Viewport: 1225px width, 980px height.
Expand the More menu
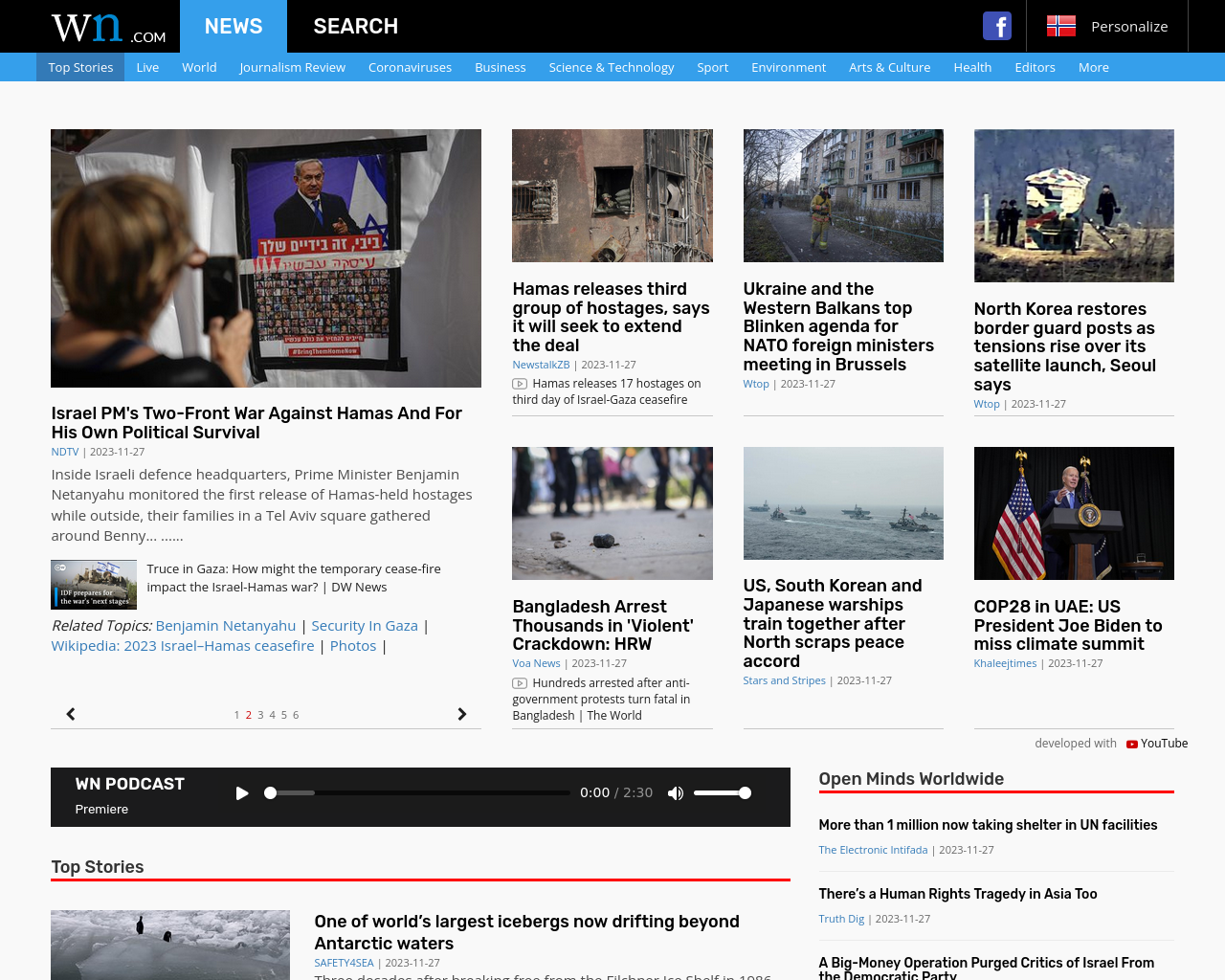[1094, 67]
